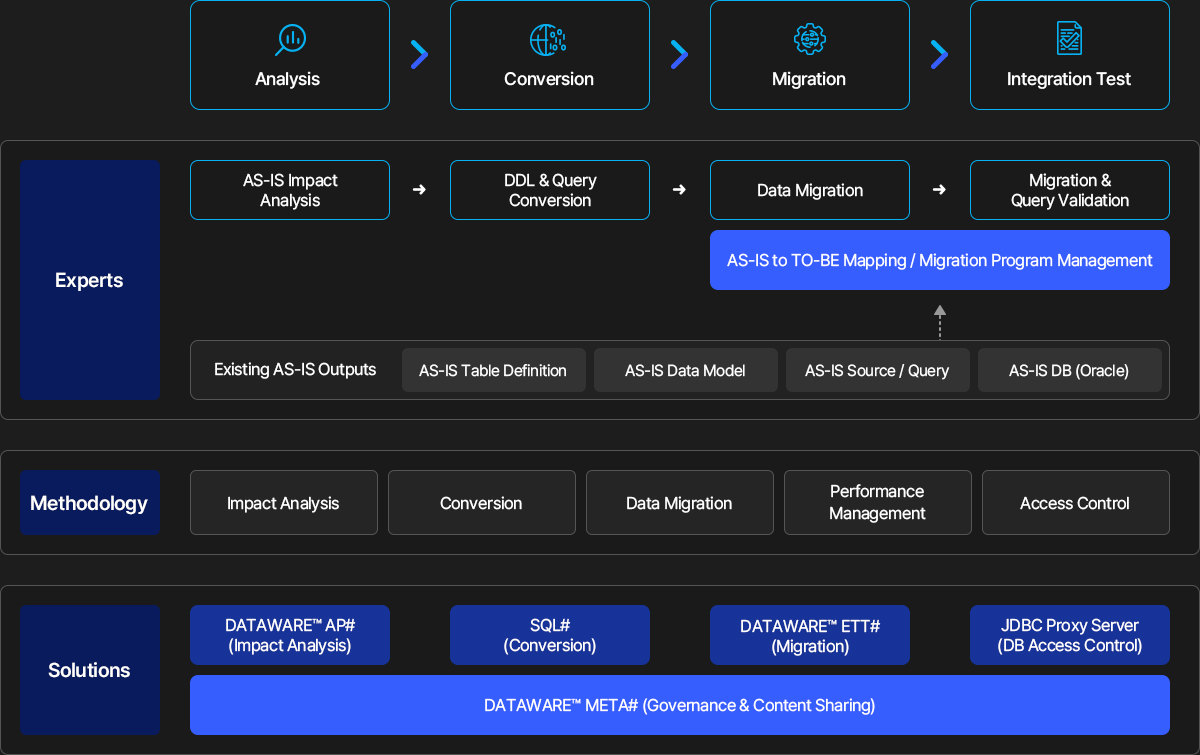Click the Analysis magnifier chart icon

[x=290, y=39]
